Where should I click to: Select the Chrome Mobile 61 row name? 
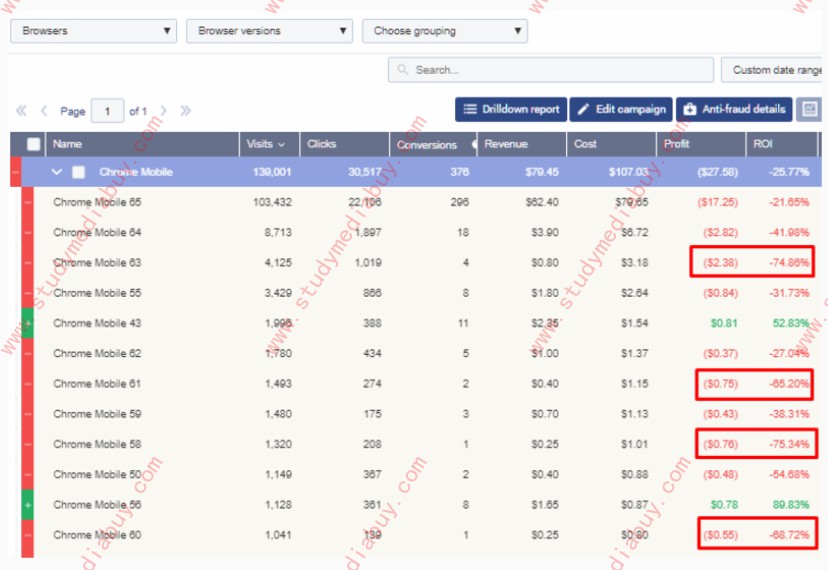tap(97, 384)
